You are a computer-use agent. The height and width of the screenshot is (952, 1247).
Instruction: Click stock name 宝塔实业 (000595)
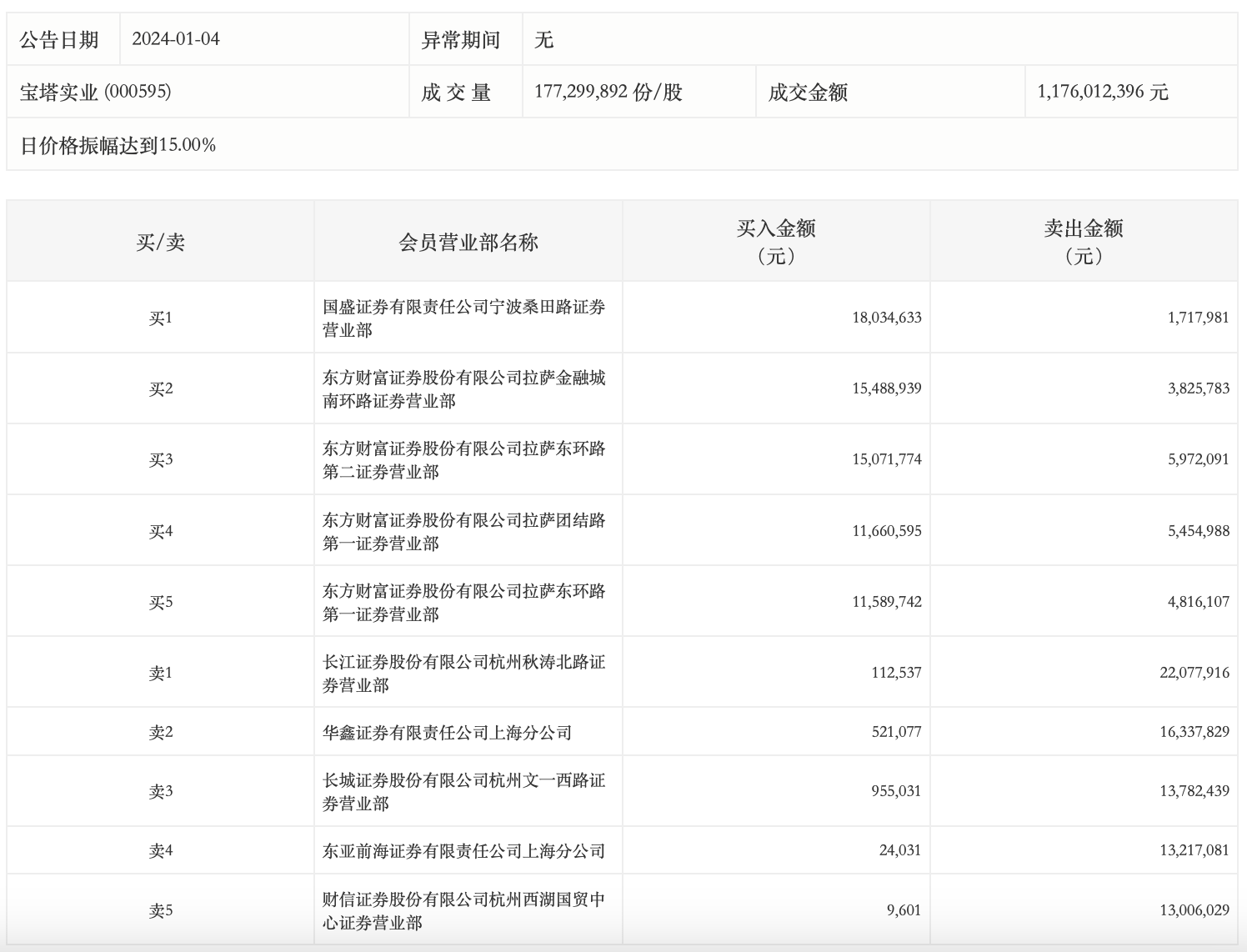pos(96,92)
